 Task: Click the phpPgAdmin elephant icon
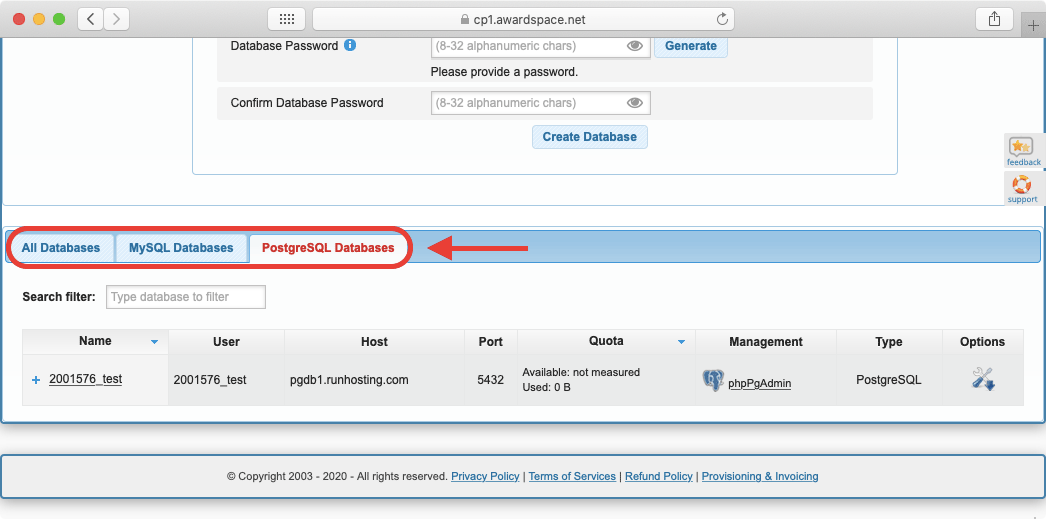click(x=712, y=381)
